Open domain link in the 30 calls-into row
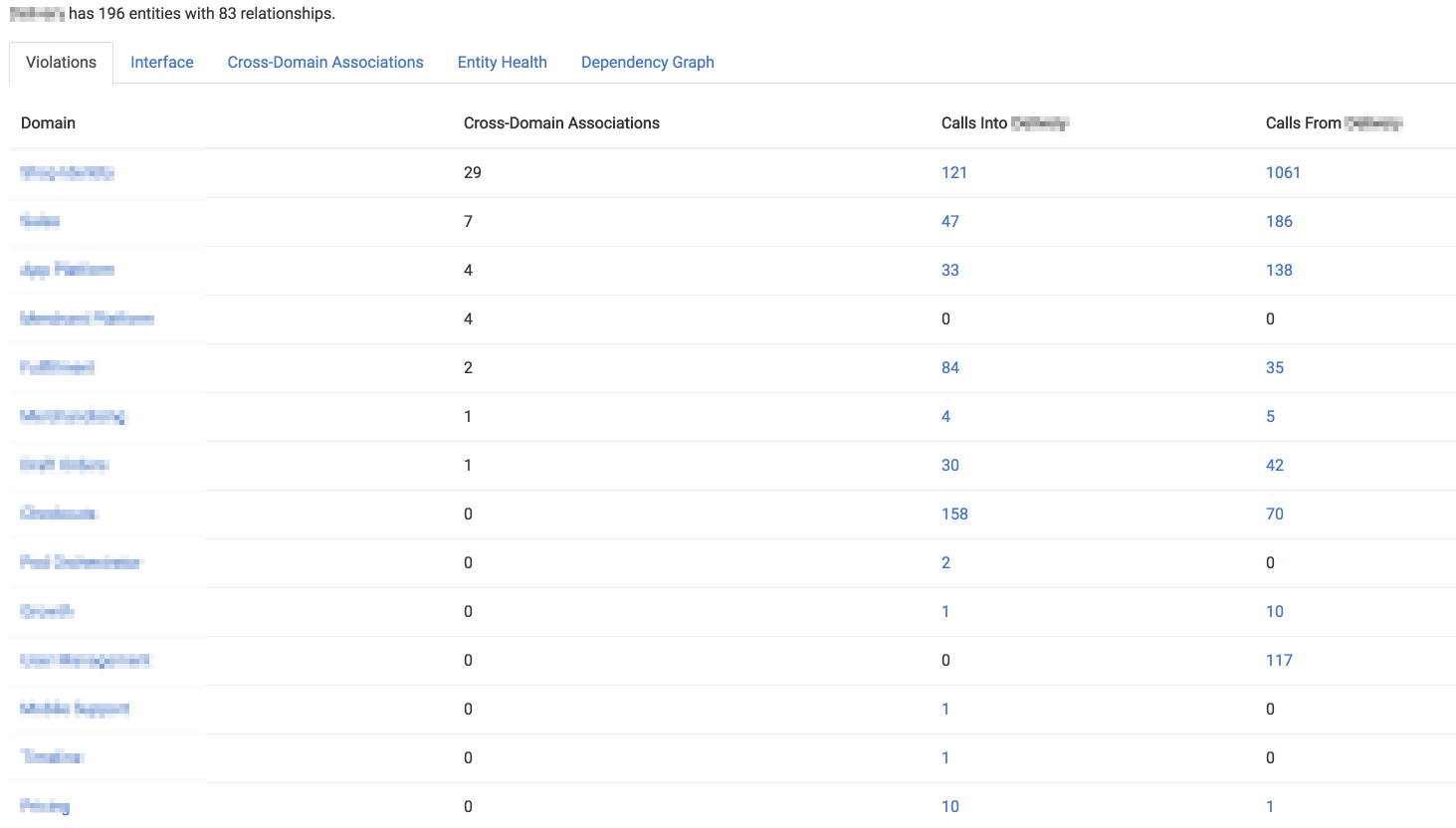This screenshot has height=828, width=1456. click(64, 465)
